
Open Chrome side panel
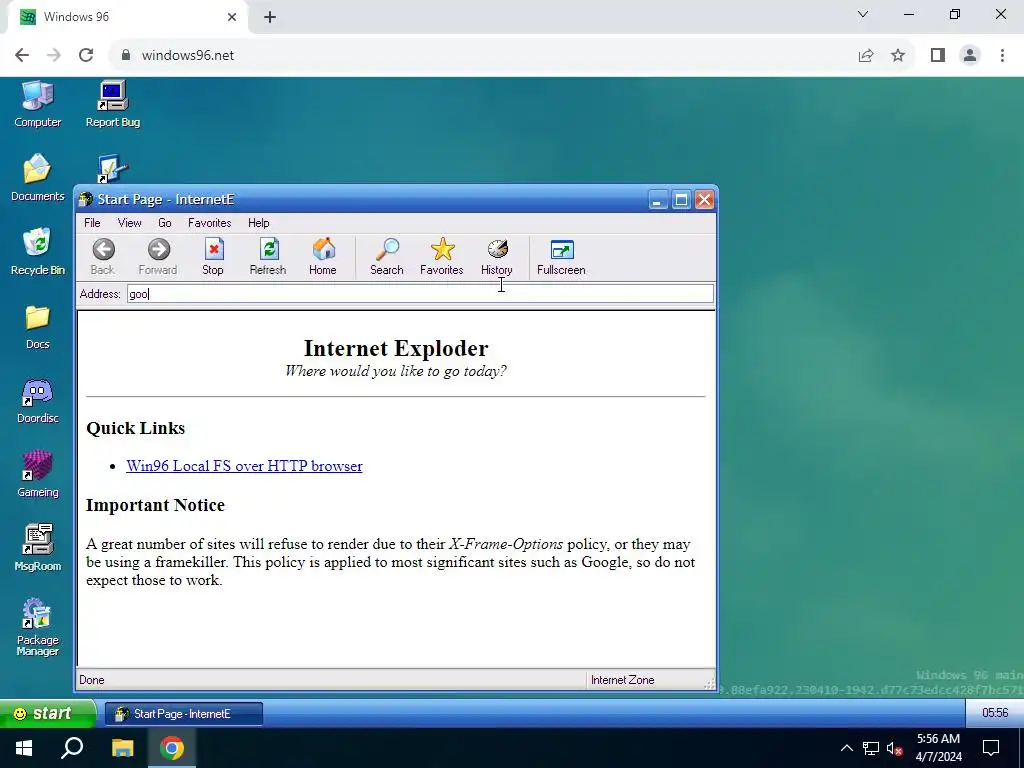[938, 55]
